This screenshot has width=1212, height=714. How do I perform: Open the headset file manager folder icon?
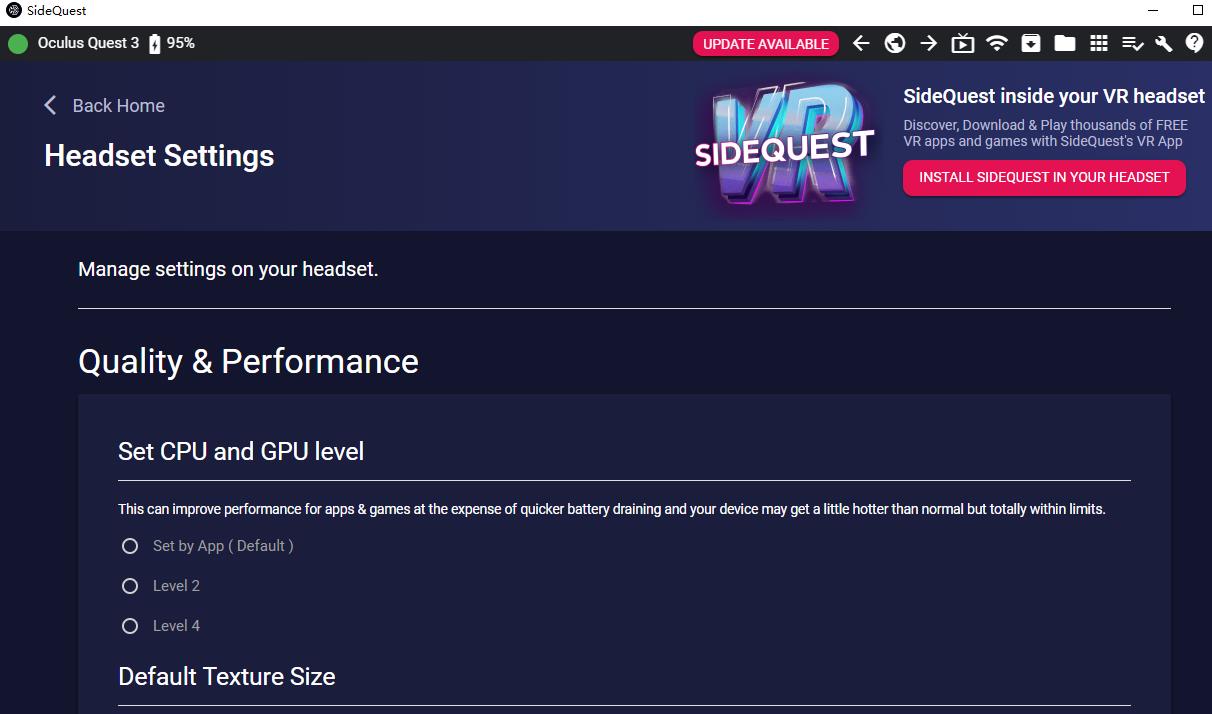[x=1064, y=43]
